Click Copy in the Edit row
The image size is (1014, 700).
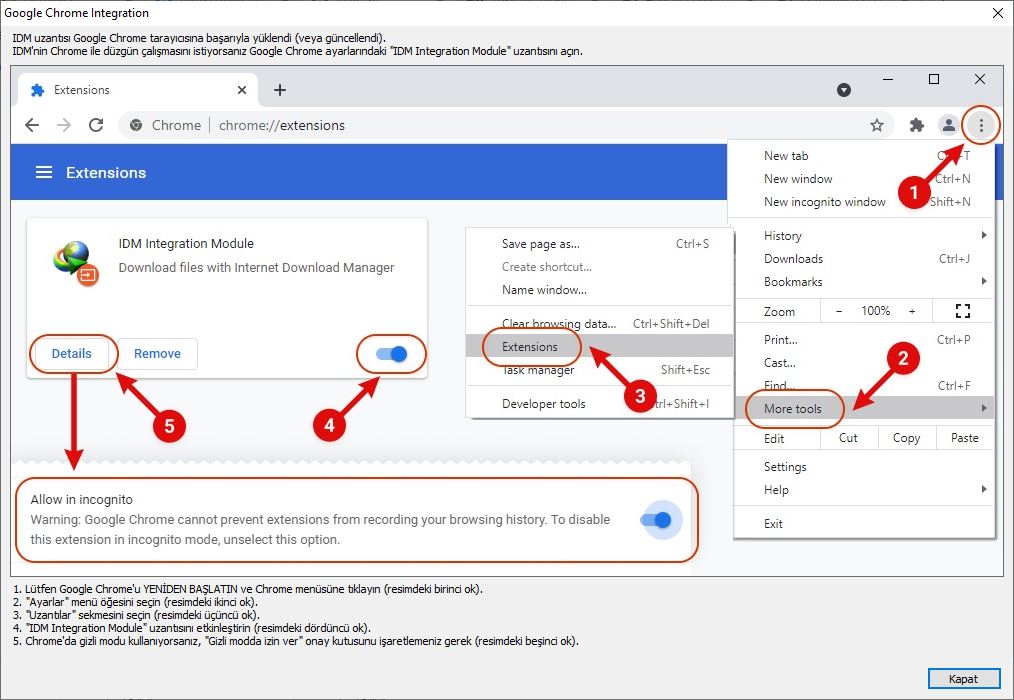pyautogui.click(x=906, y=438)
